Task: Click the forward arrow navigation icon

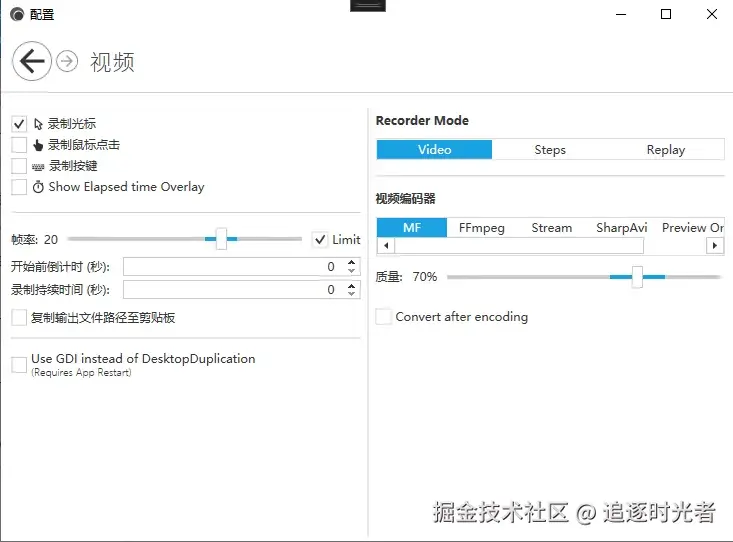Action: point(67,61)
